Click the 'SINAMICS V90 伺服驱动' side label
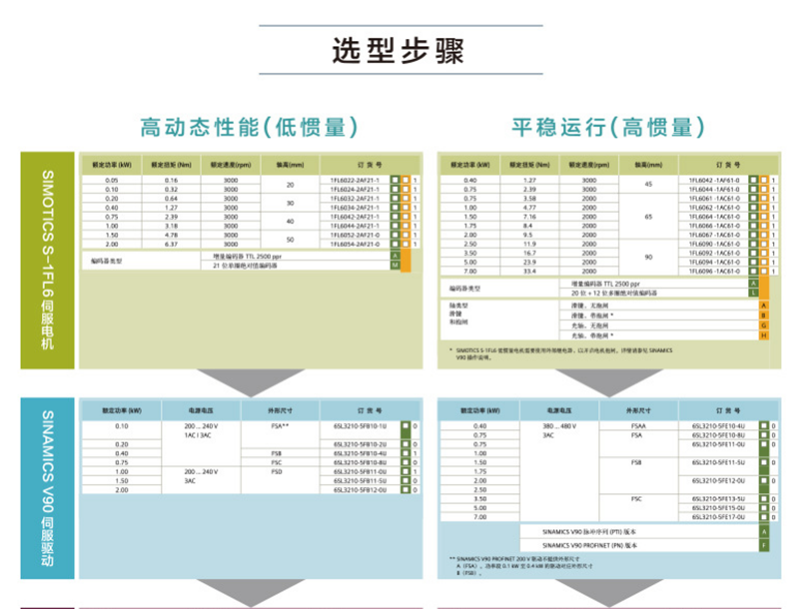This screenshot has width=800, height=609. point(47,488)
